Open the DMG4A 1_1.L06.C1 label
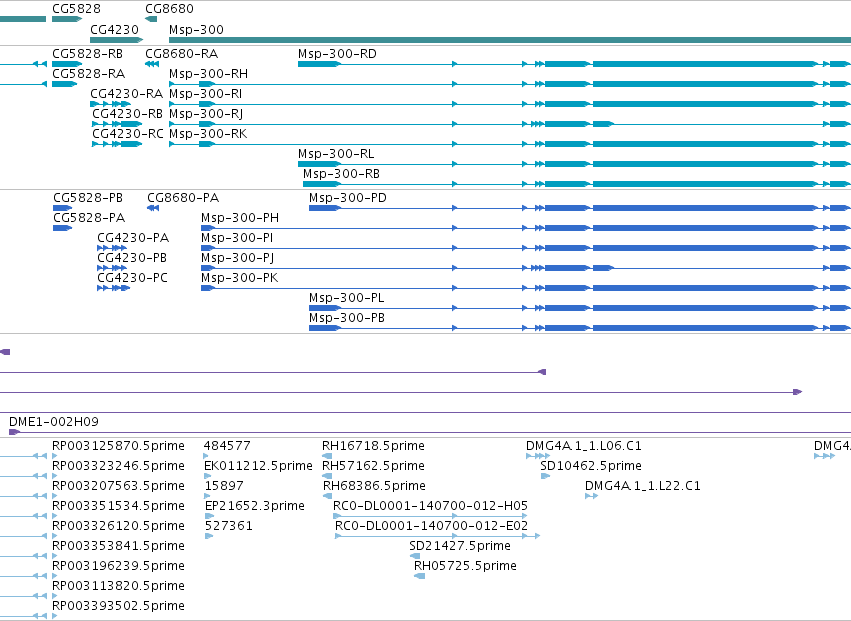This screenshot has width=851, height=621. click(584, 446)
